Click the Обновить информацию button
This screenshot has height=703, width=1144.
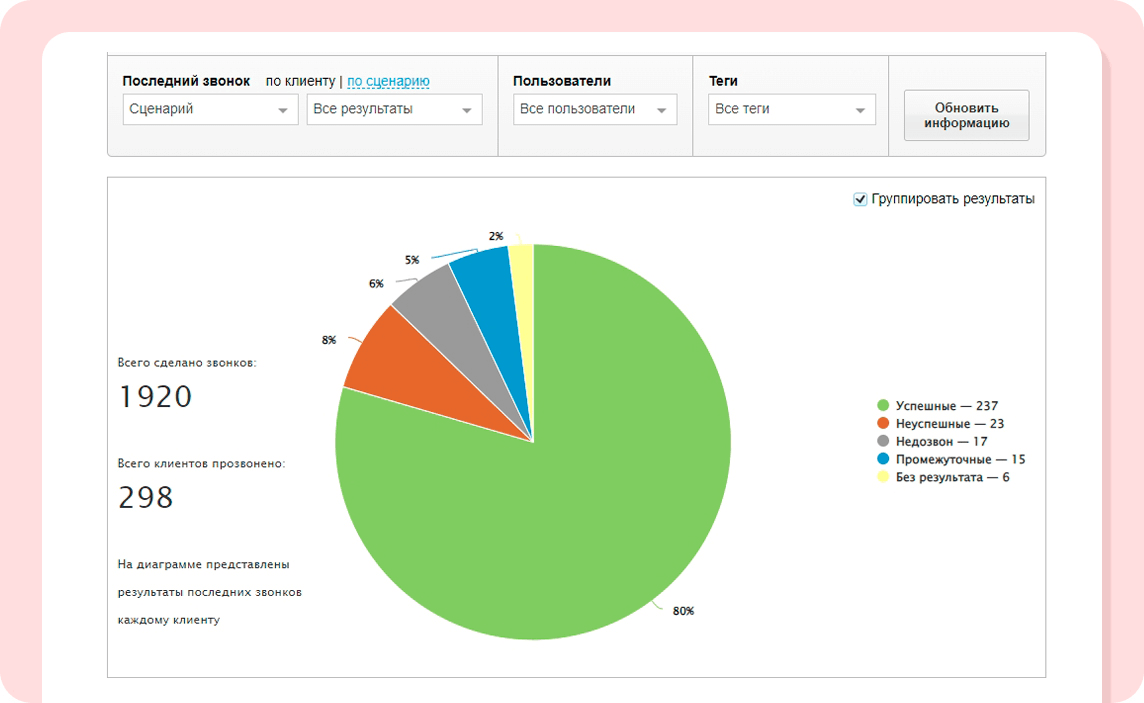click(966, 115)
